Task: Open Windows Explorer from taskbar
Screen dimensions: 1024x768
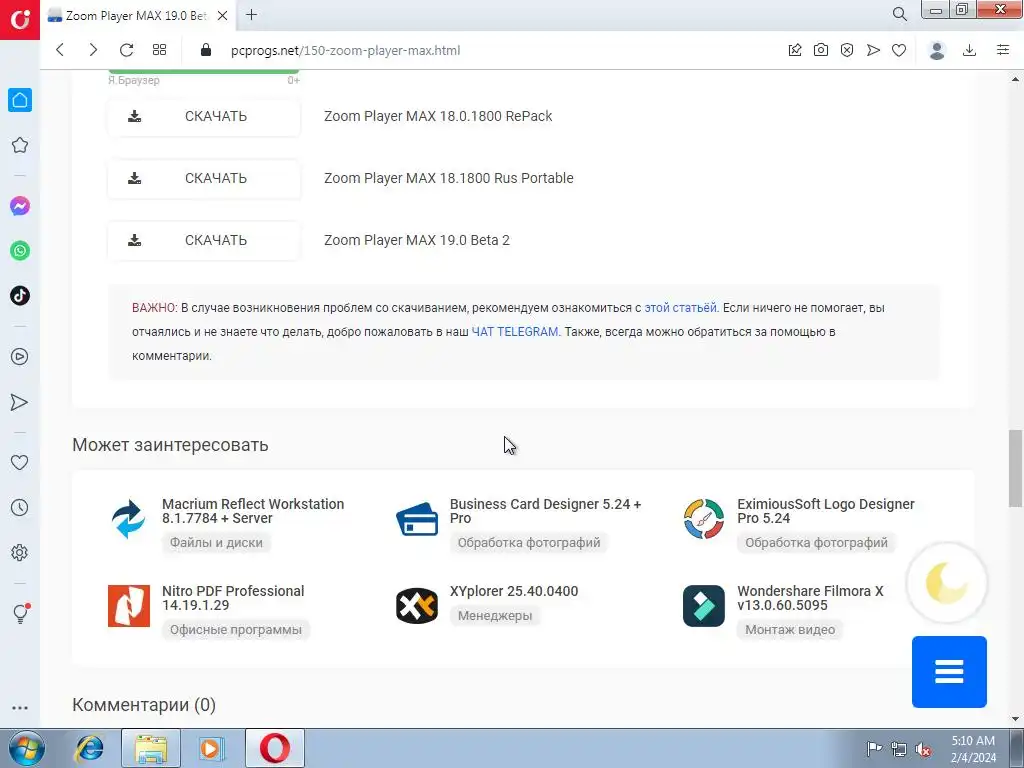Action: 150,748
